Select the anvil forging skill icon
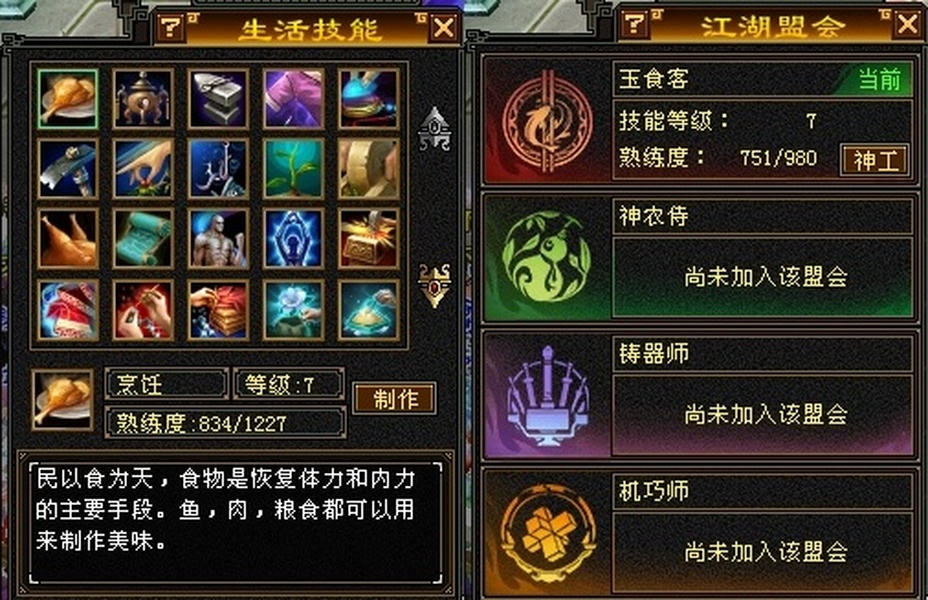Viewport: 928px width, 600px height. coord(218,99)
